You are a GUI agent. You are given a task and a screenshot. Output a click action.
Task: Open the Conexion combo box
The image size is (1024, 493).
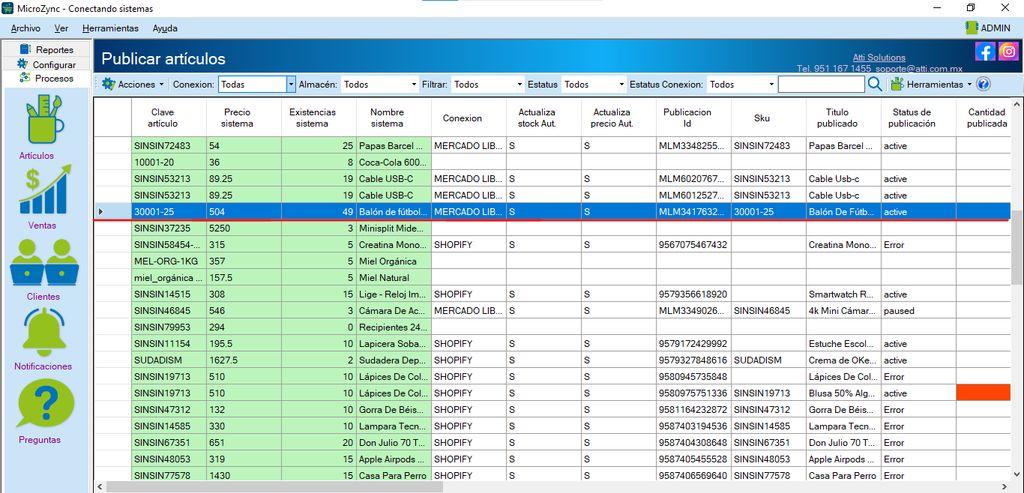[x=257, y=84]
